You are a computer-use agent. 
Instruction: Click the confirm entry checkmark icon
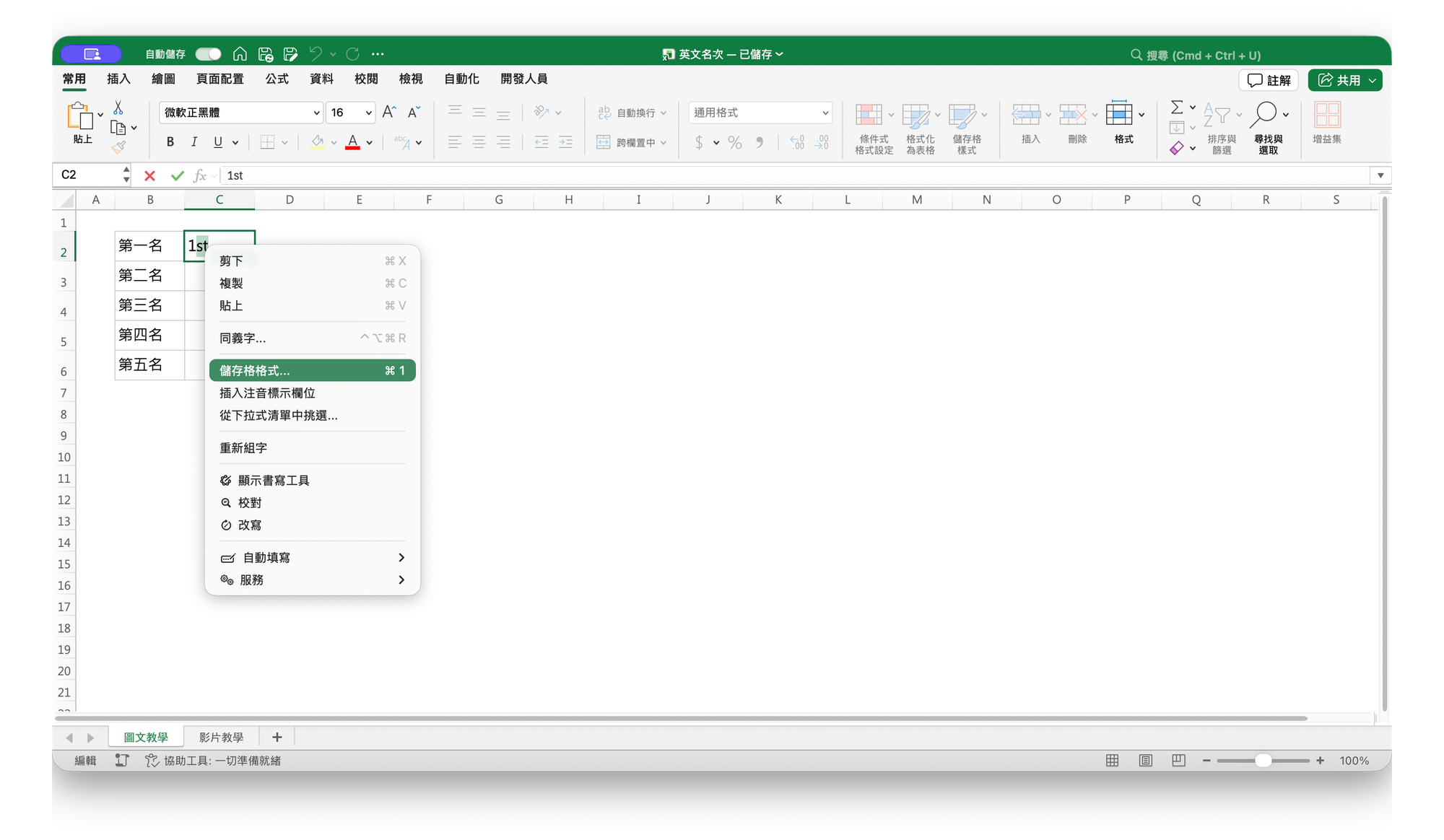177,175
